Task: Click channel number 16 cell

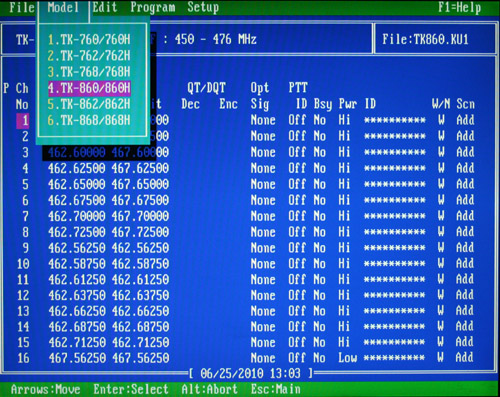Action: pyautogui.click(x=23, y=358)
